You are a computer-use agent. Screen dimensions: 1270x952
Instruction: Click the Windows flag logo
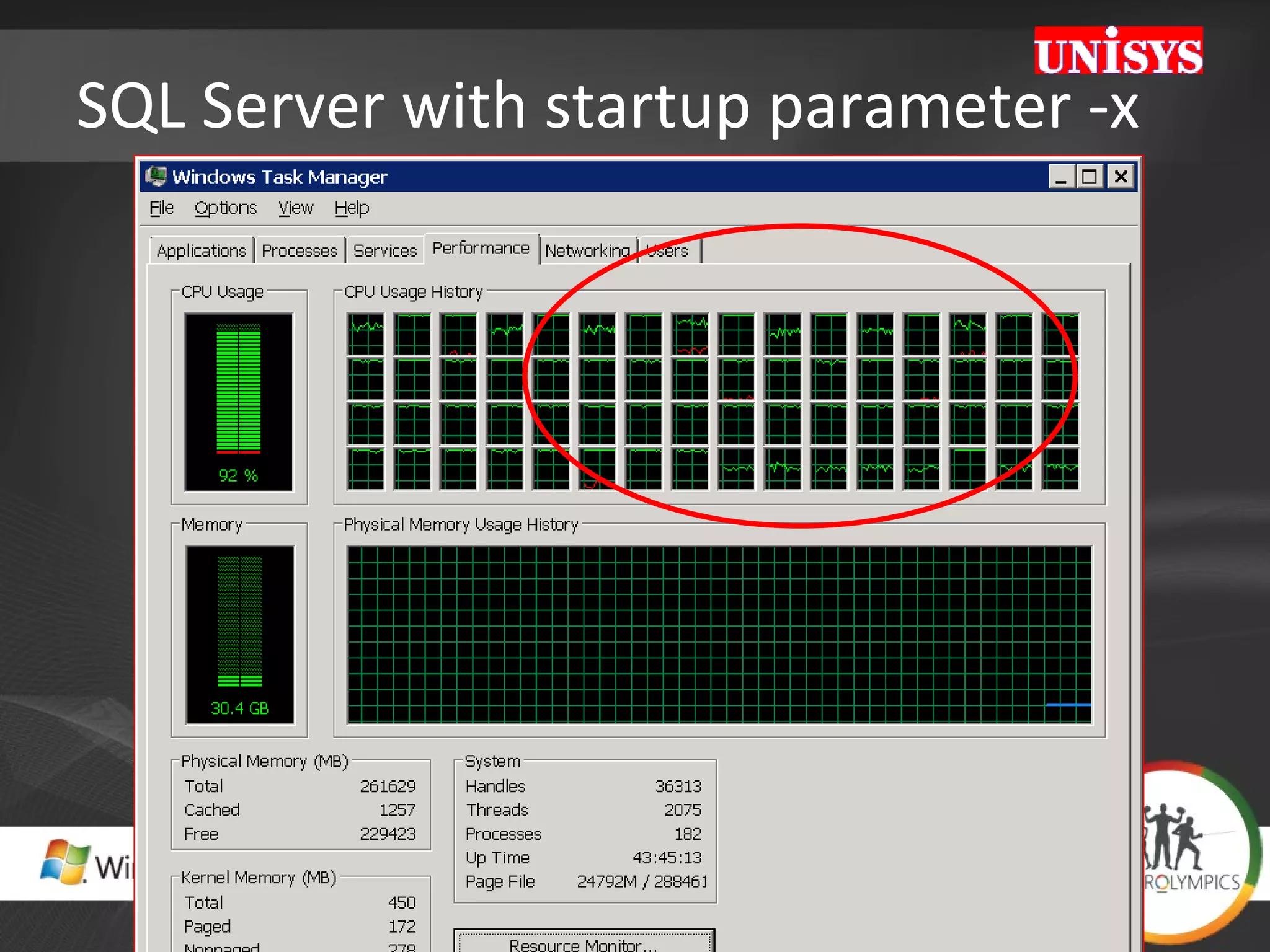pyautogui.click(x=64, y=862)
